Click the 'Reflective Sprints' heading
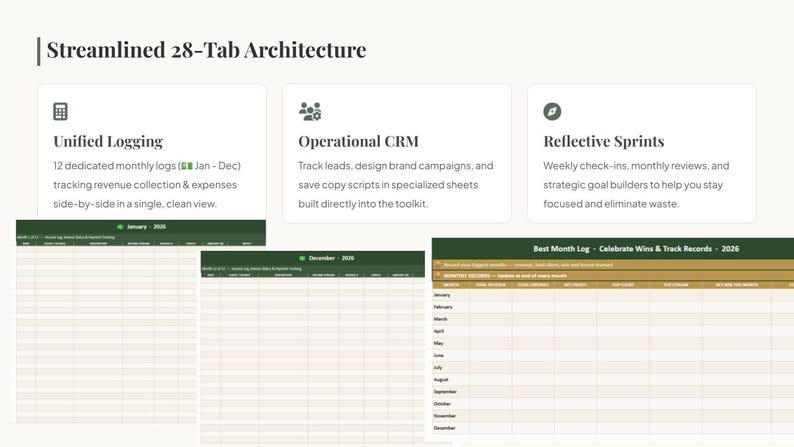 point(604,141)
